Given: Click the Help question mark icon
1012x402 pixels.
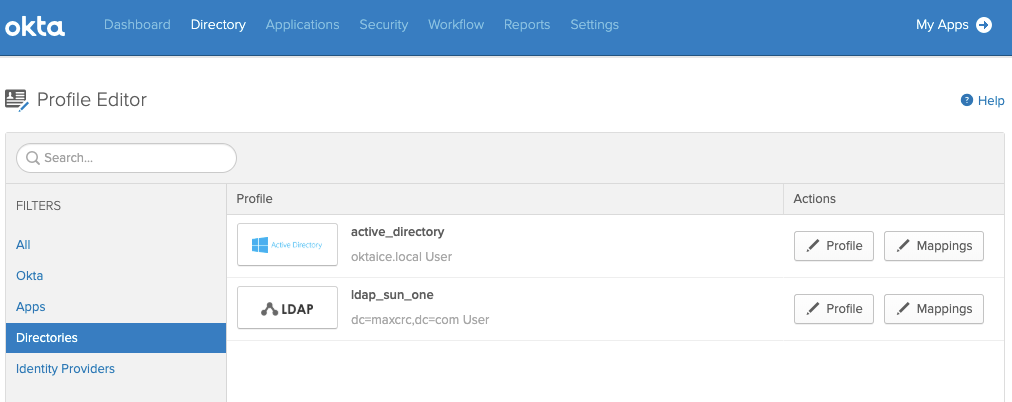Looking at the screenshot, I should click(967, 100).
